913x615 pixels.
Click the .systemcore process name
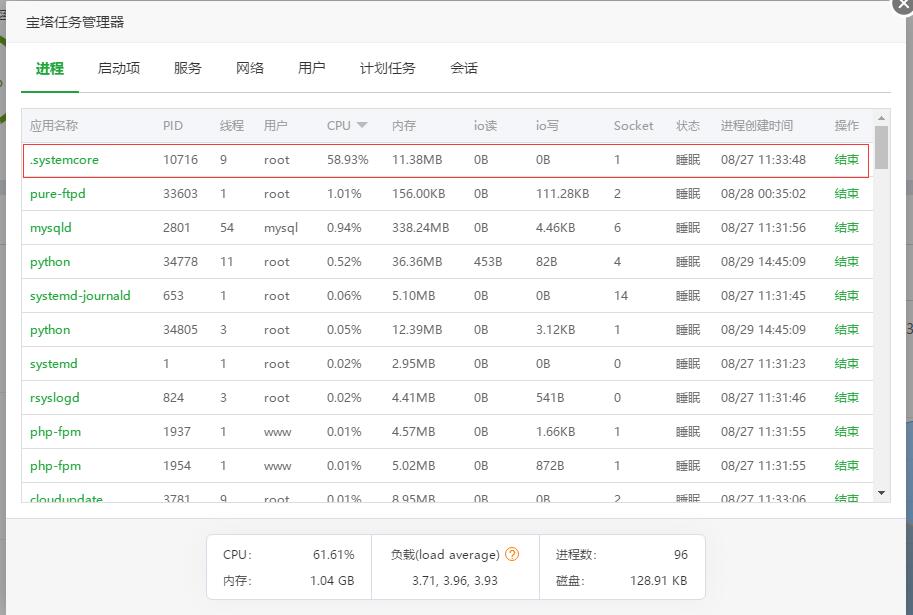tap(64, 160)
